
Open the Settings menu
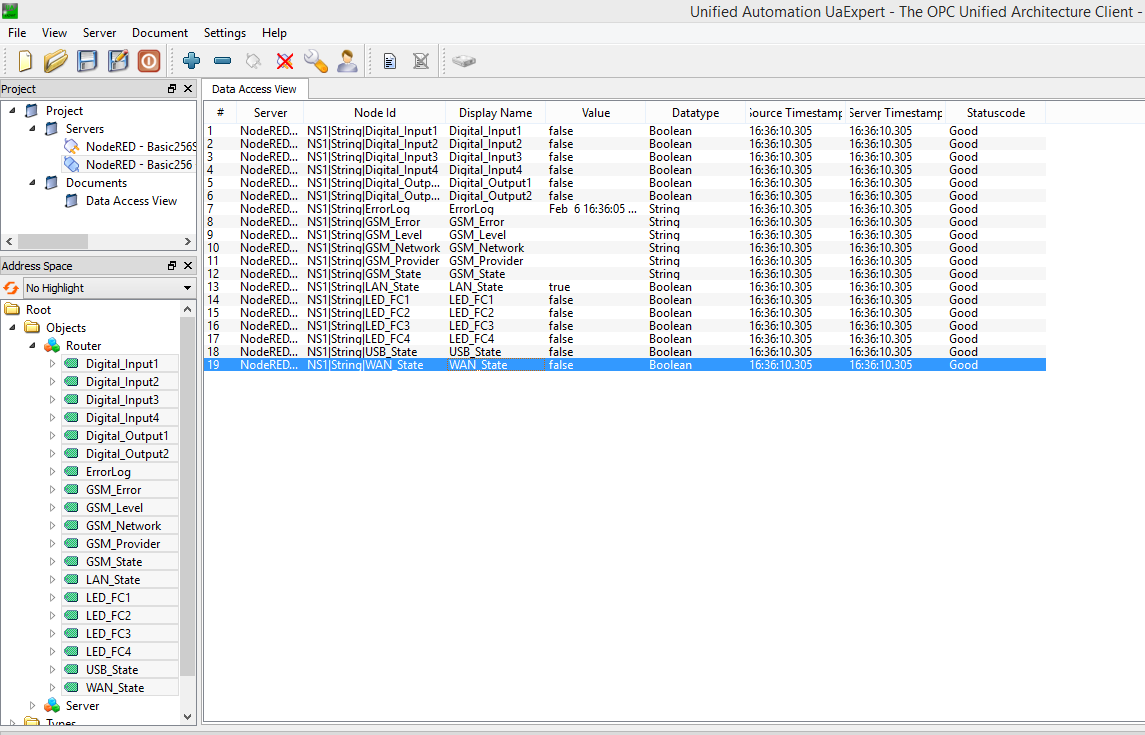pyautogui.click(x=225, y=33)
